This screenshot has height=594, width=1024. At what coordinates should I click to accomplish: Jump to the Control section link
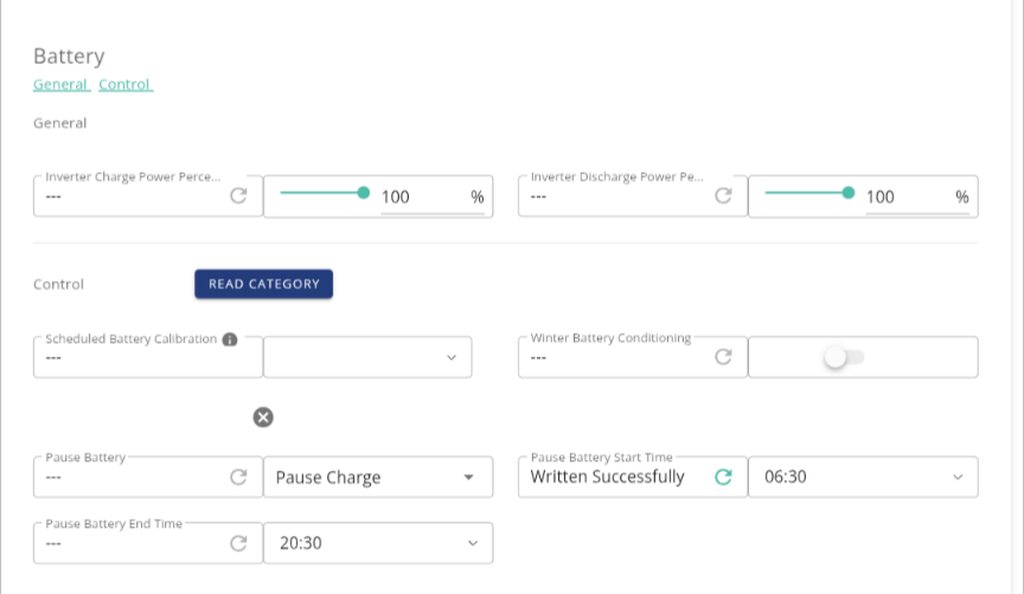(x=125, y=85)
